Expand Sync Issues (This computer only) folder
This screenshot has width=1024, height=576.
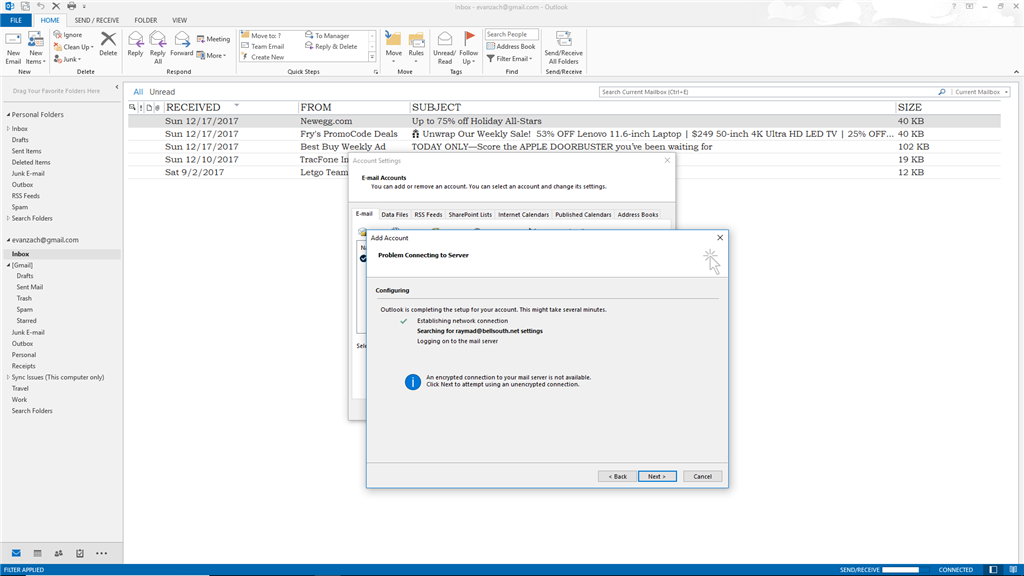(x=8, y=377)
